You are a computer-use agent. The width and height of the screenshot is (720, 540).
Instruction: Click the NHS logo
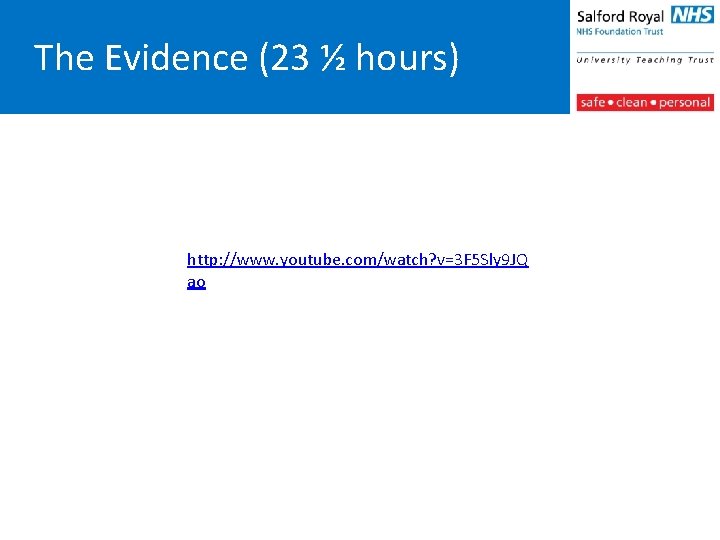692,15
